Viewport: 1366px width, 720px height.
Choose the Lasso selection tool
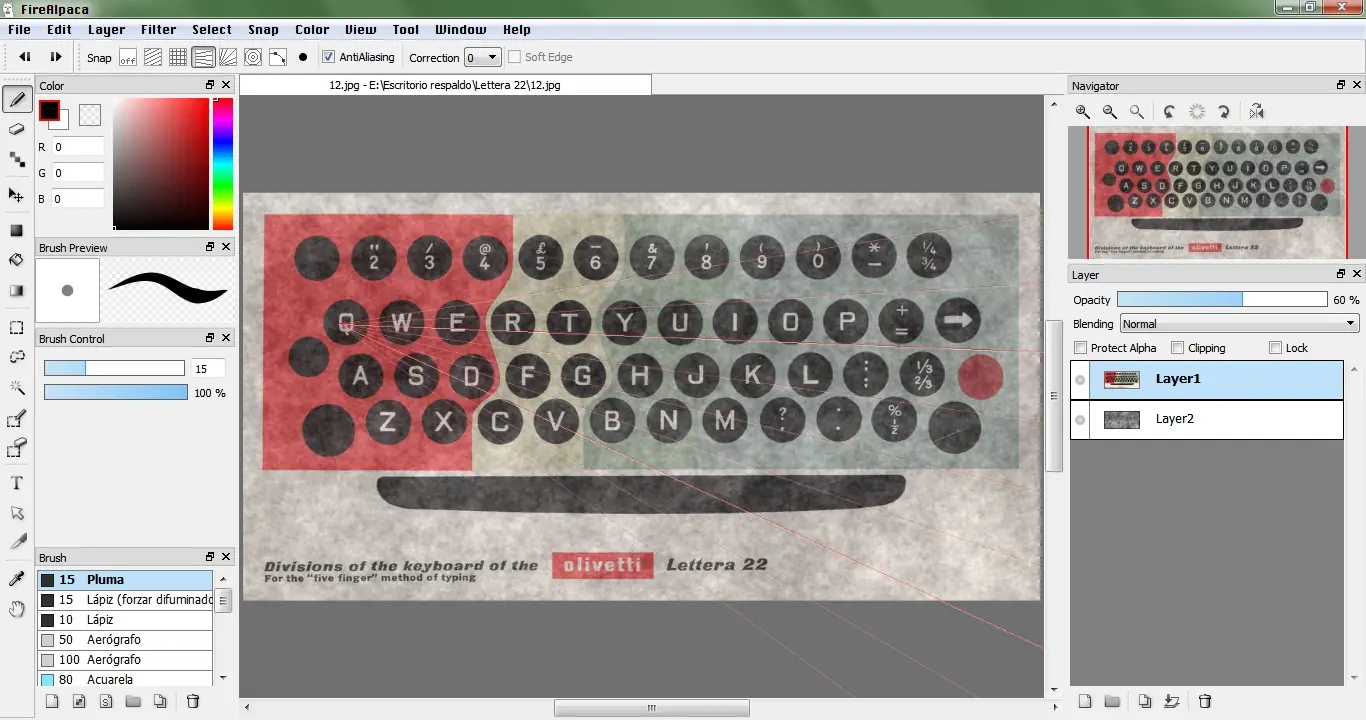click(x=16, y=357)
